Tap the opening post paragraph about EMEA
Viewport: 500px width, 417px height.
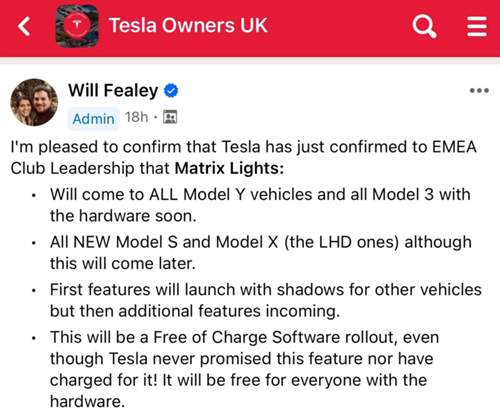tap(243, 157)
